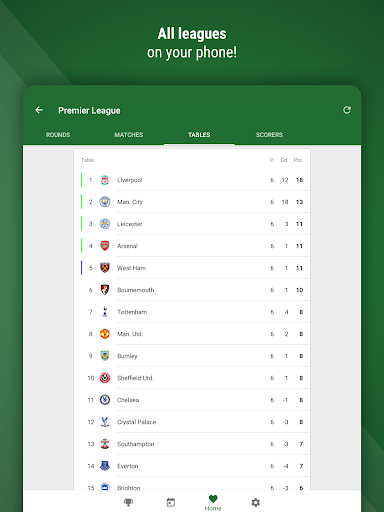
Task: Tap the Pts. column header
Action: [298, 160]
